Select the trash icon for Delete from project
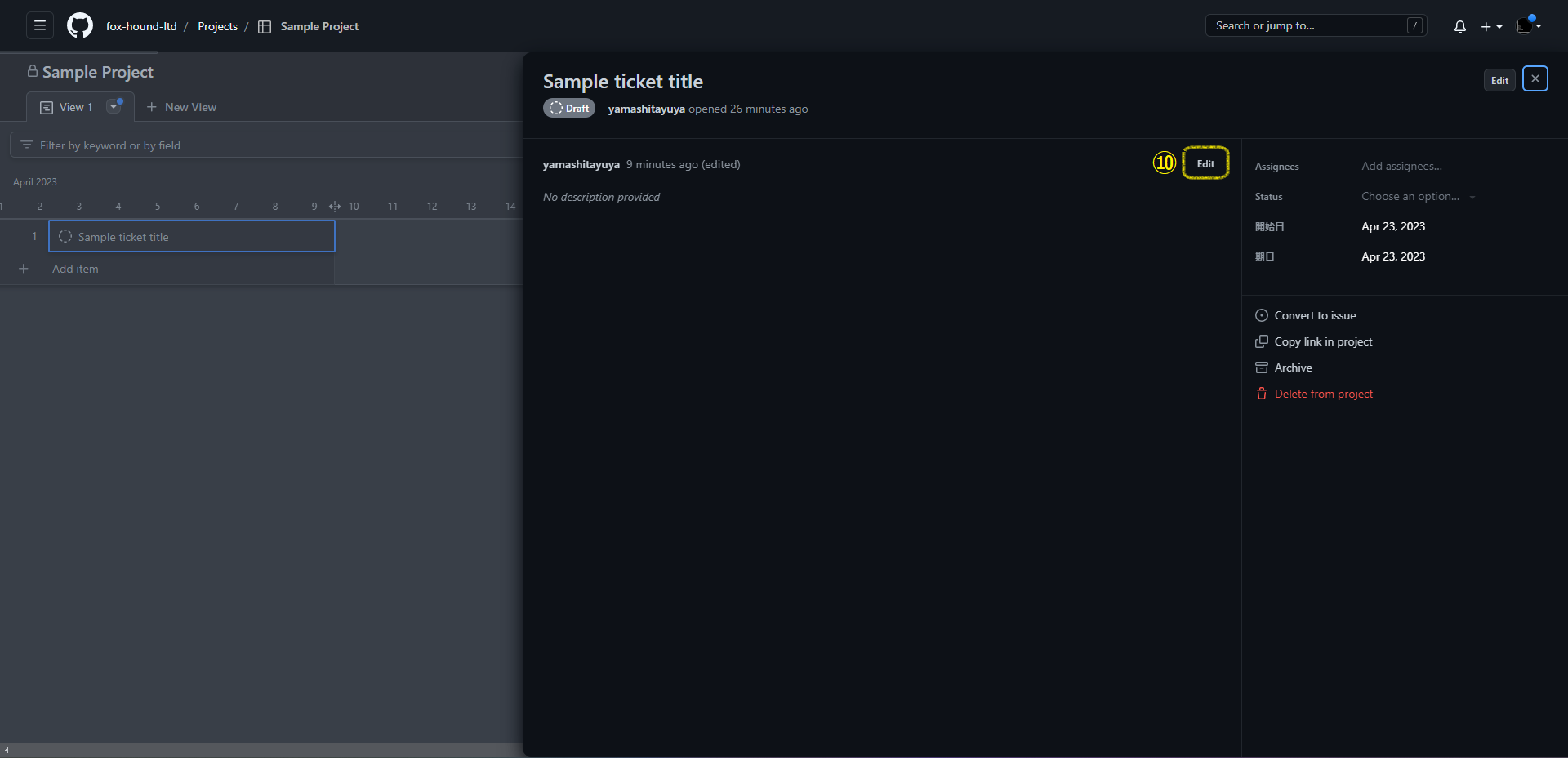1568x758 pixels. click(1263, 394)
